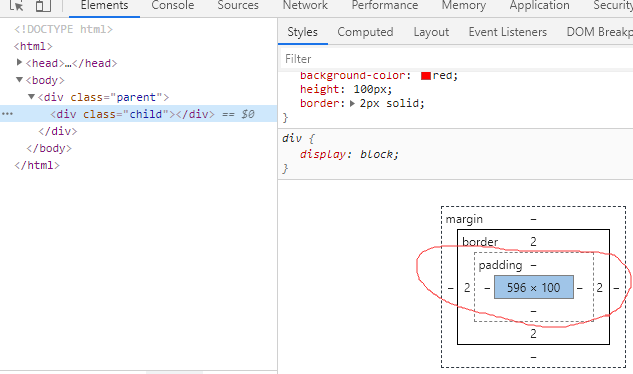Select the Event Listeners sub-tab

tap(508, 32)
